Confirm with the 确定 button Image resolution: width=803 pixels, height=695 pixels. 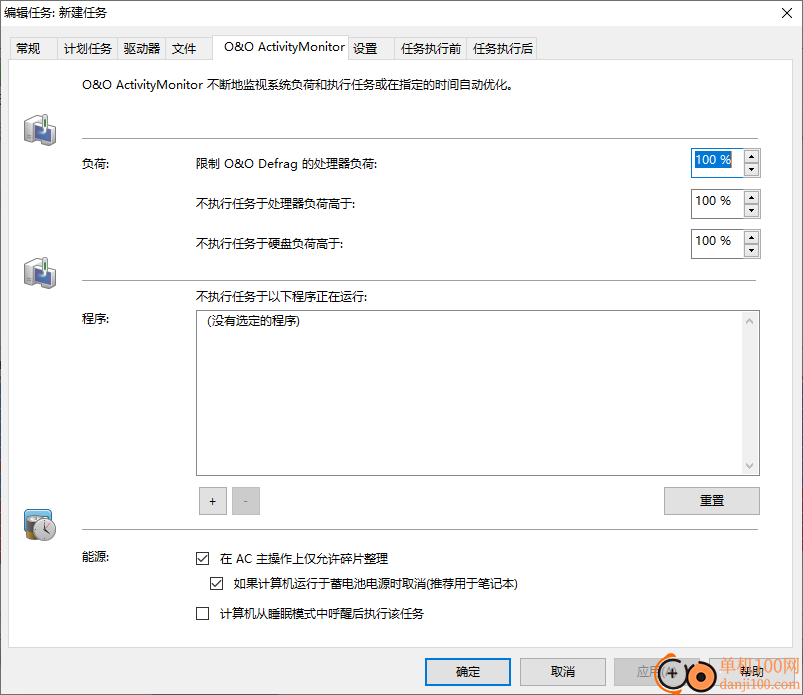(x=468, y=671)
